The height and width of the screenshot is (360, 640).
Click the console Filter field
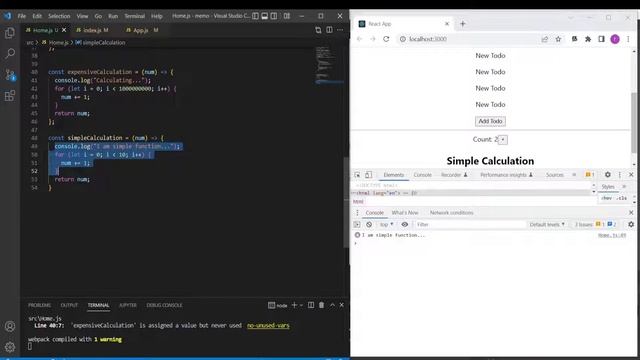tap(469, 224)
